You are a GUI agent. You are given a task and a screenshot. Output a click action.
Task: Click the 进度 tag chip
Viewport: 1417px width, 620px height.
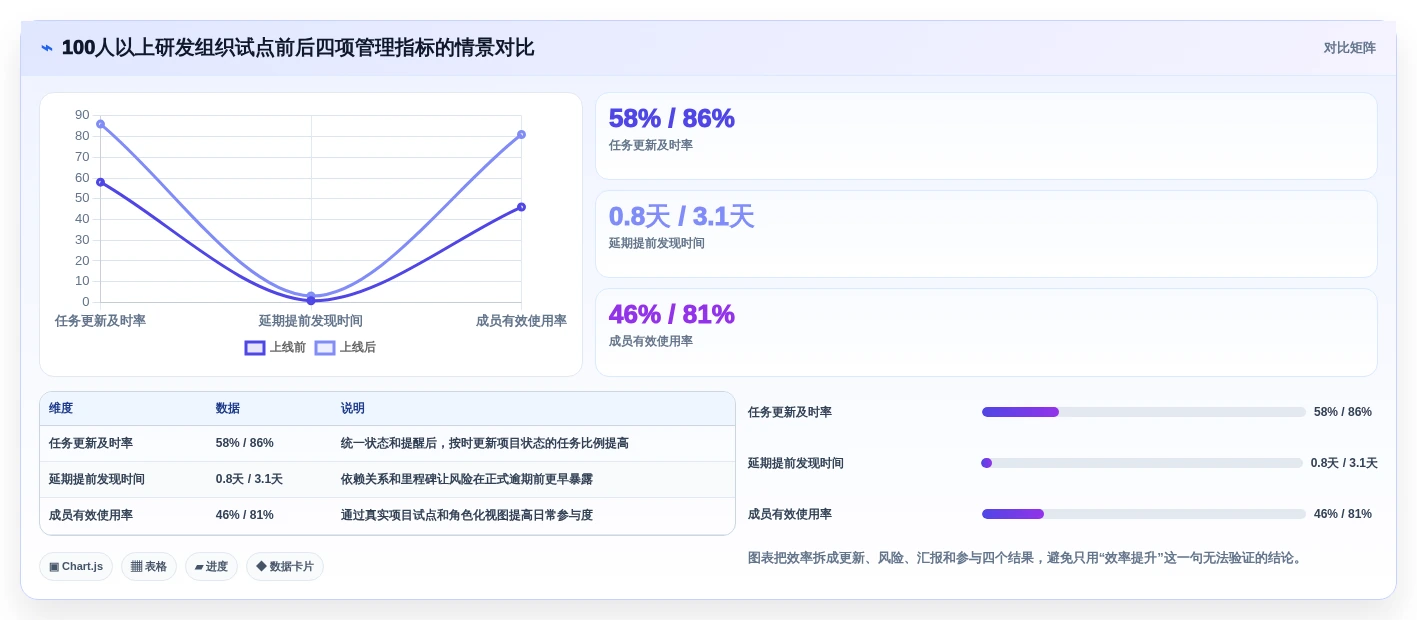211,567
